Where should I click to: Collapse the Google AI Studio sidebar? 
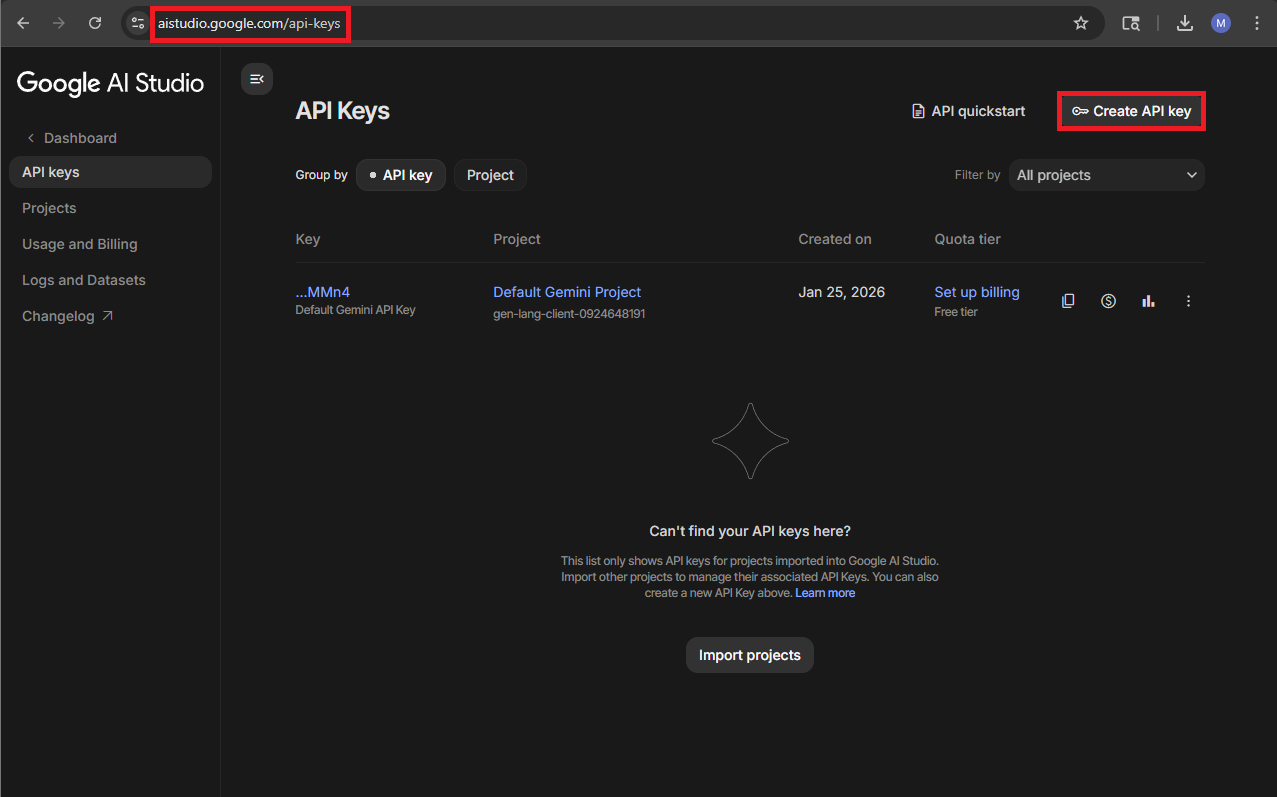(x=257, y=78)
